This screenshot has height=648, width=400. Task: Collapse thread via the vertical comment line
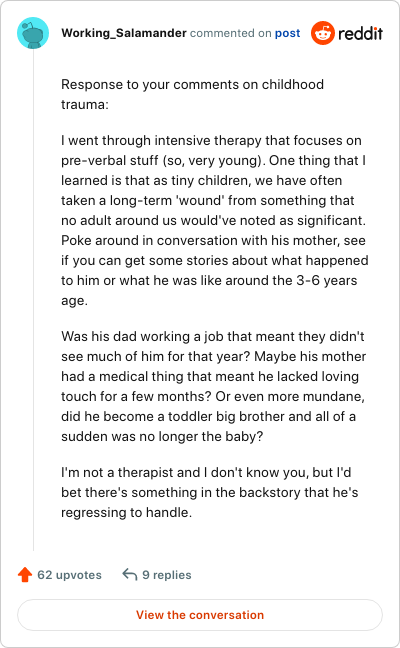[x=33, y=300]
